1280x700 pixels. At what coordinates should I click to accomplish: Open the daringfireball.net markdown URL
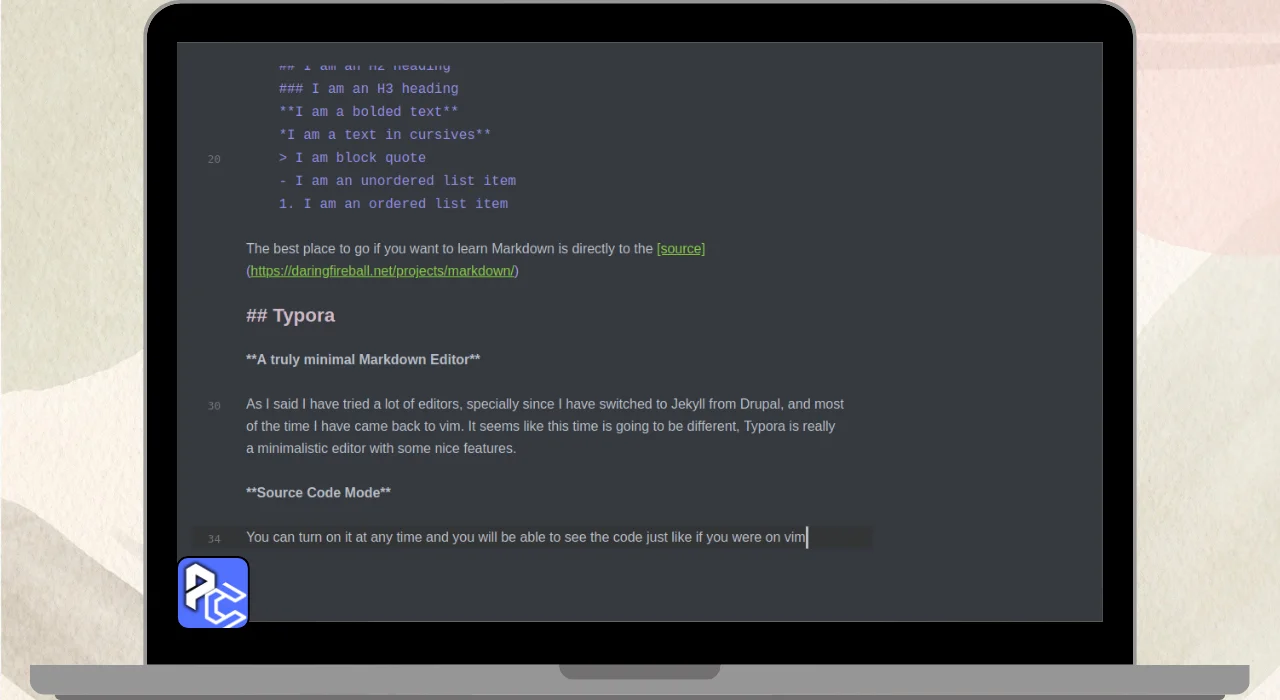pos(382,271)
